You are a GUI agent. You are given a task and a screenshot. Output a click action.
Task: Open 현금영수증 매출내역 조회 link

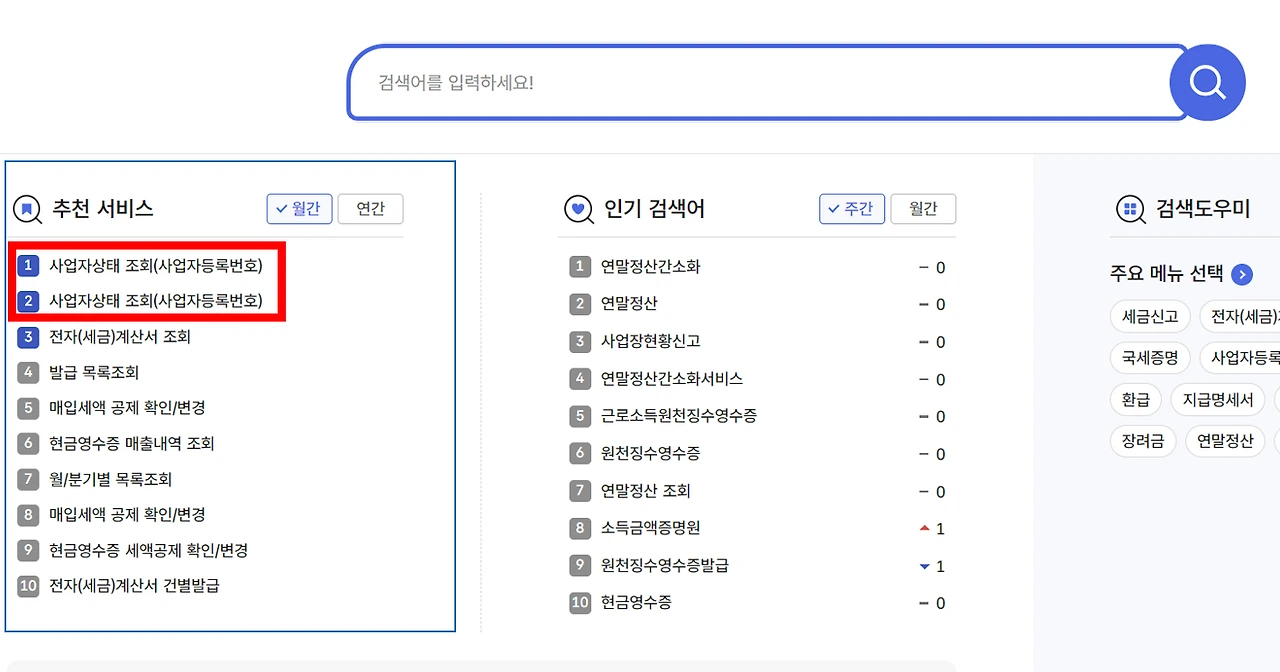(132, 444)
